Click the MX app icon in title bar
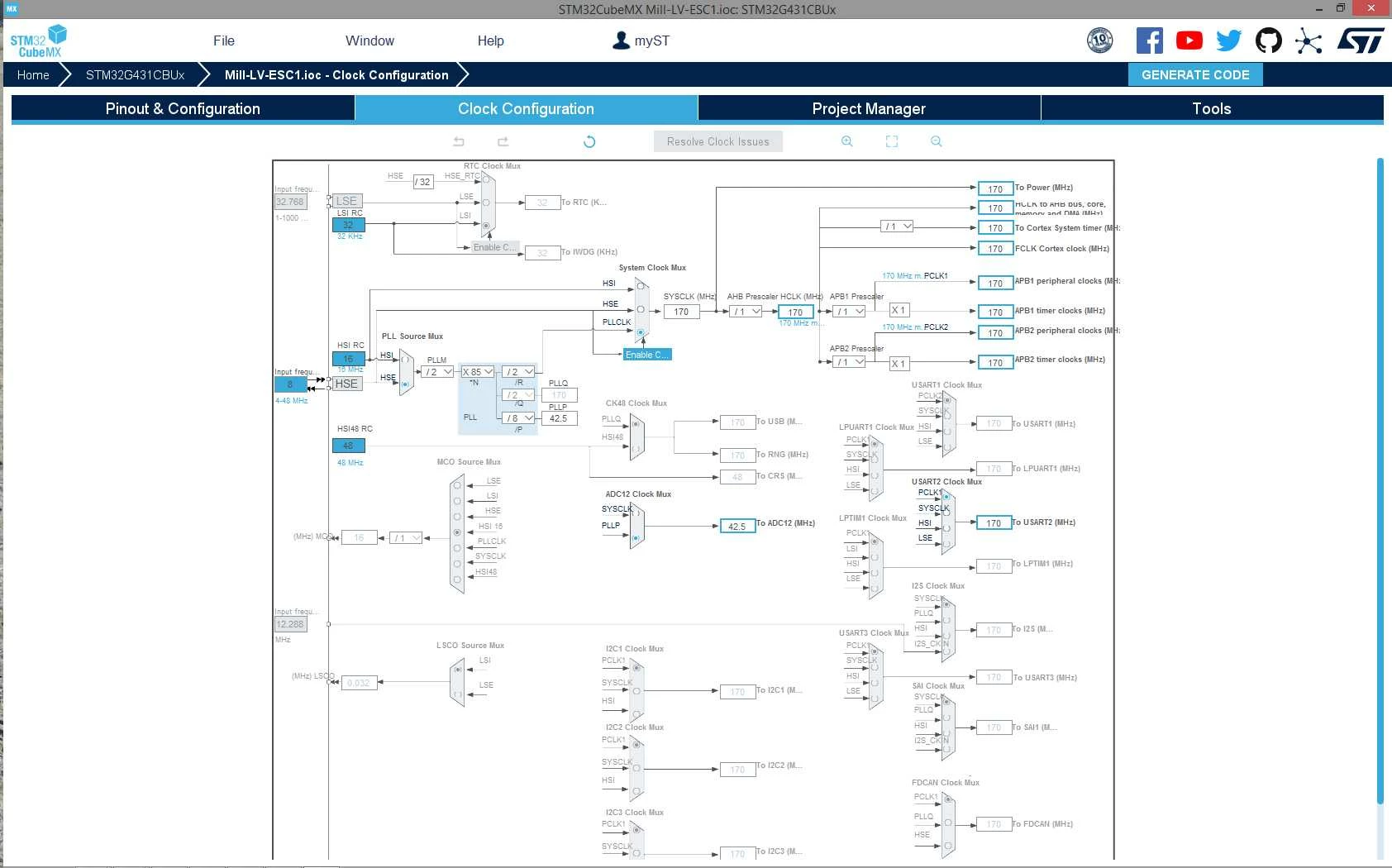The width and height of the screenshot is (1392, 868). coord(12,9)
